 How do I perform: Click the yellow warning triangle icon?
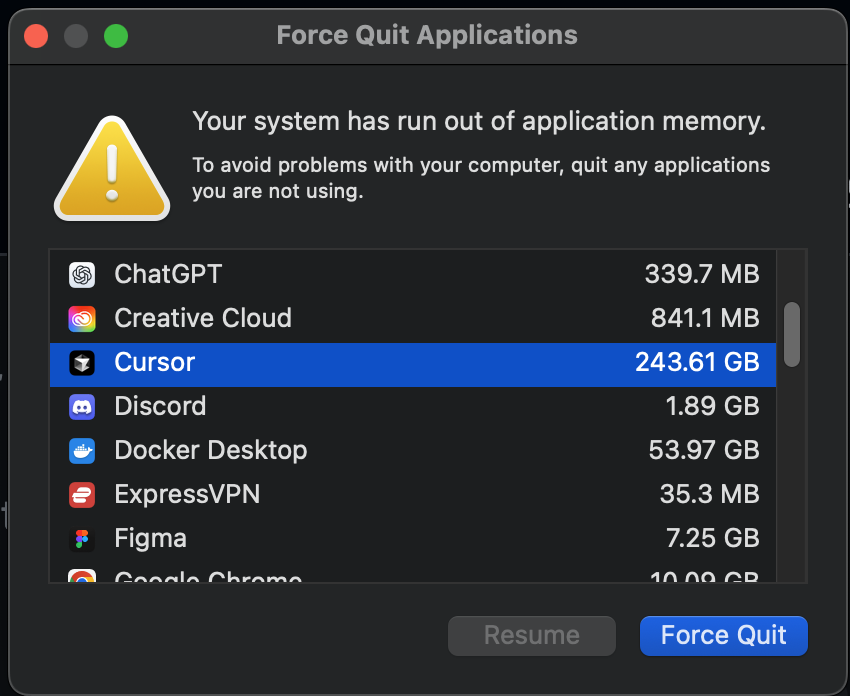pos(112,168)
